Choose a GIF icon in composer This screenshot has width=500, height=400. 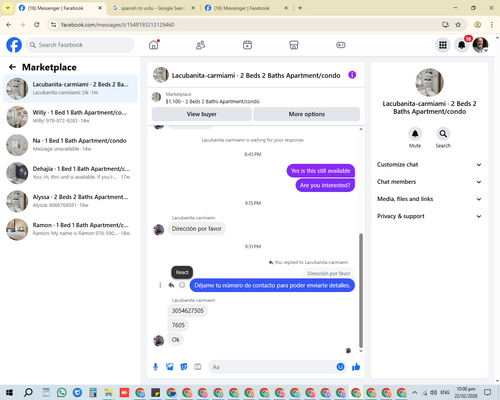tap(198, 367)
